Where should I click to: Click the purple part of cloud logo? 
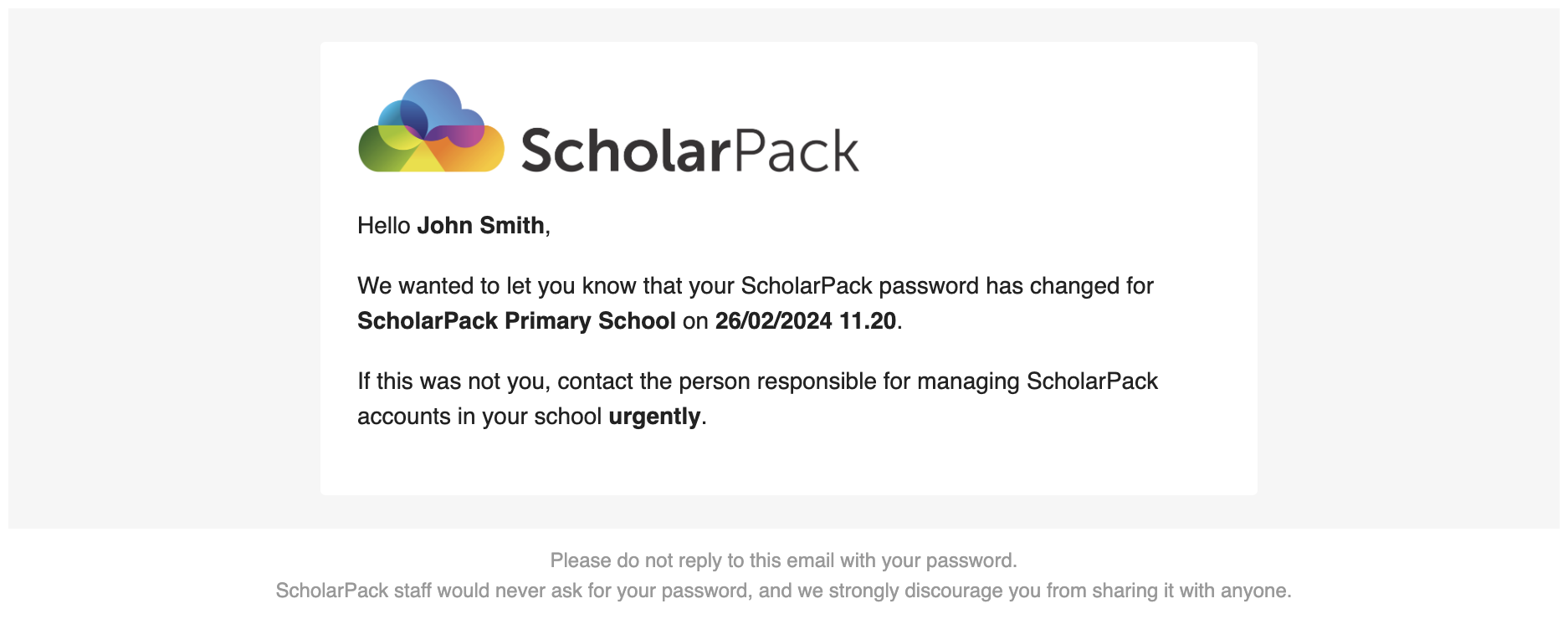pyautogui.click(x=462, y=133)
